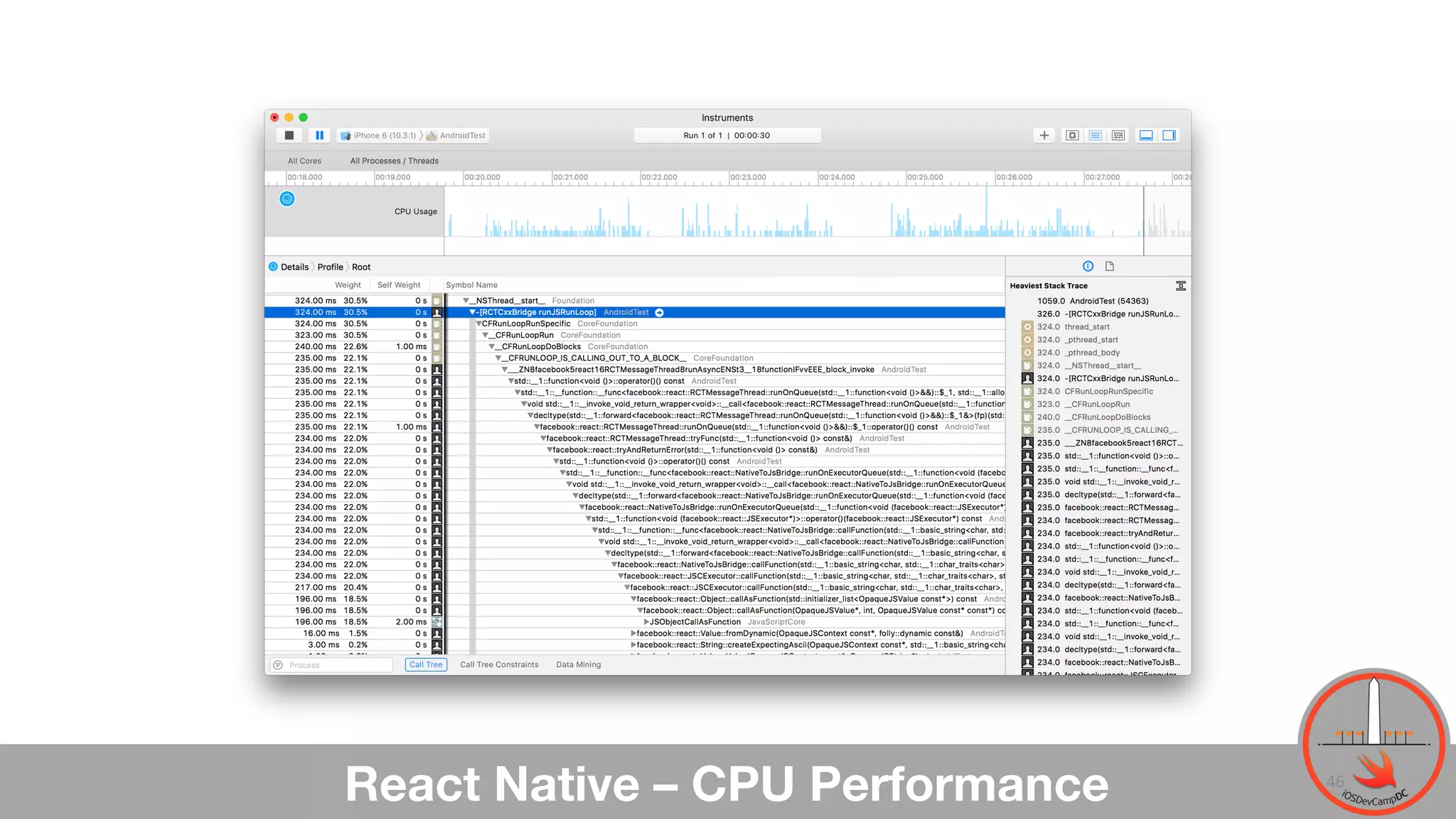Click the gear icon beside thread_start
This screenshot has height=819, width=1456.
point(1027,327)
